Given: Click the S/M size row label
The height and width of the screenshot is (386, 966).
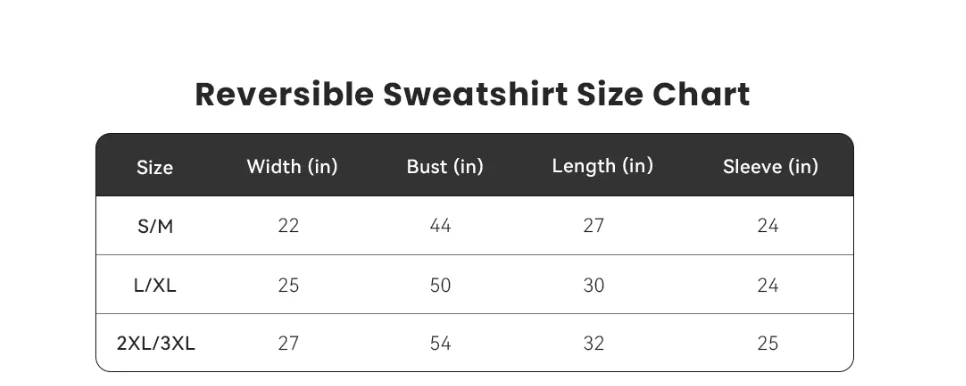Looking at the screenshot, I should coord(155,227).
